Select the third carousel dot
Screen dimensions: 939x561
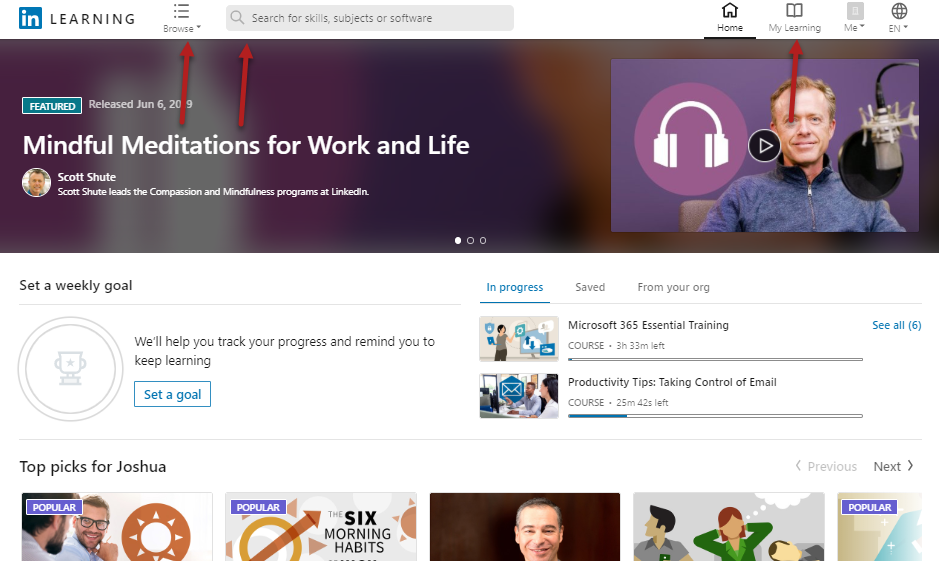(x=483, y=241)
